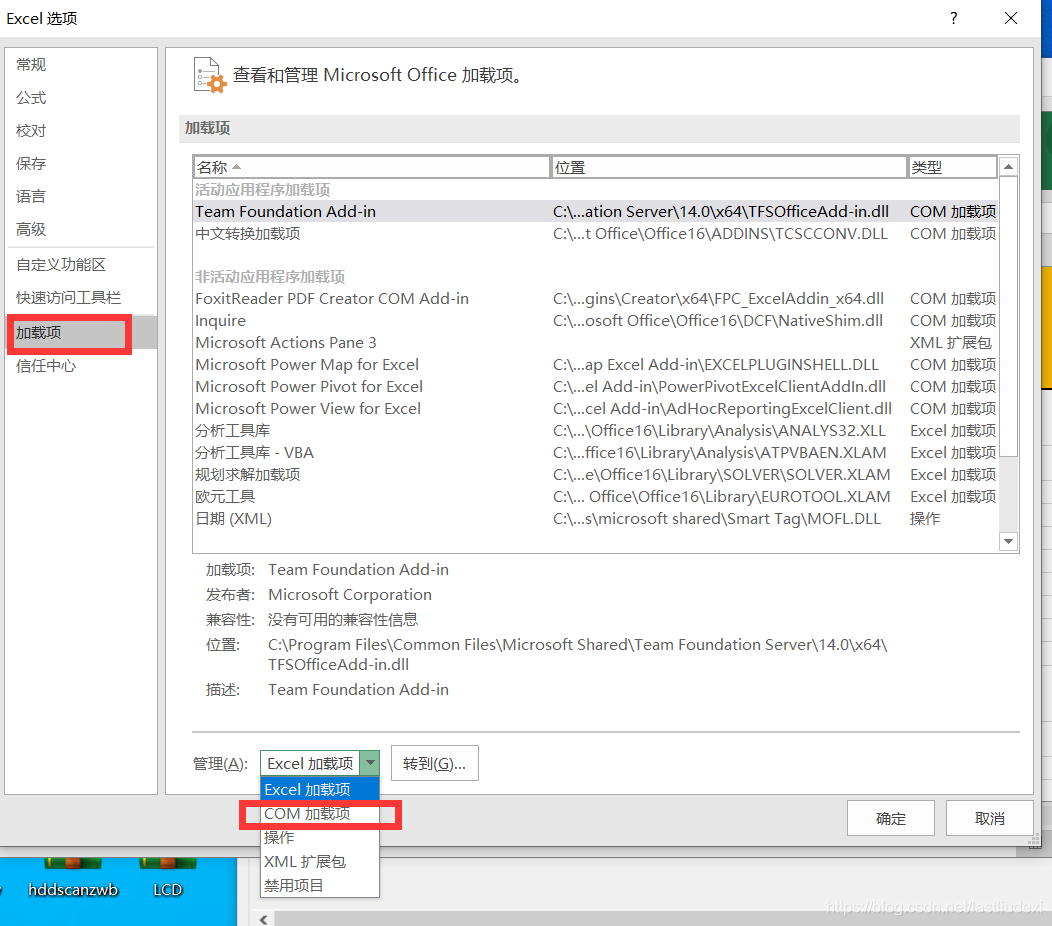Click the add-in list scroll up arrow
The height and width of the screenshot is (926, 1052).
[1008, 166]
